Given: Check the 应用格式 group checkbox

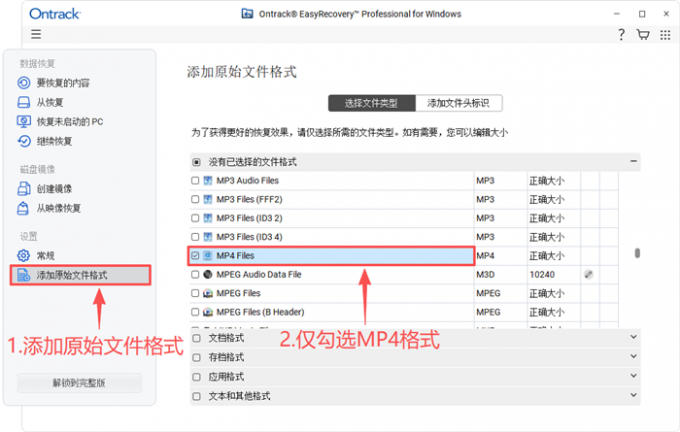Looking at the screenshot, I should click(196, 377).
